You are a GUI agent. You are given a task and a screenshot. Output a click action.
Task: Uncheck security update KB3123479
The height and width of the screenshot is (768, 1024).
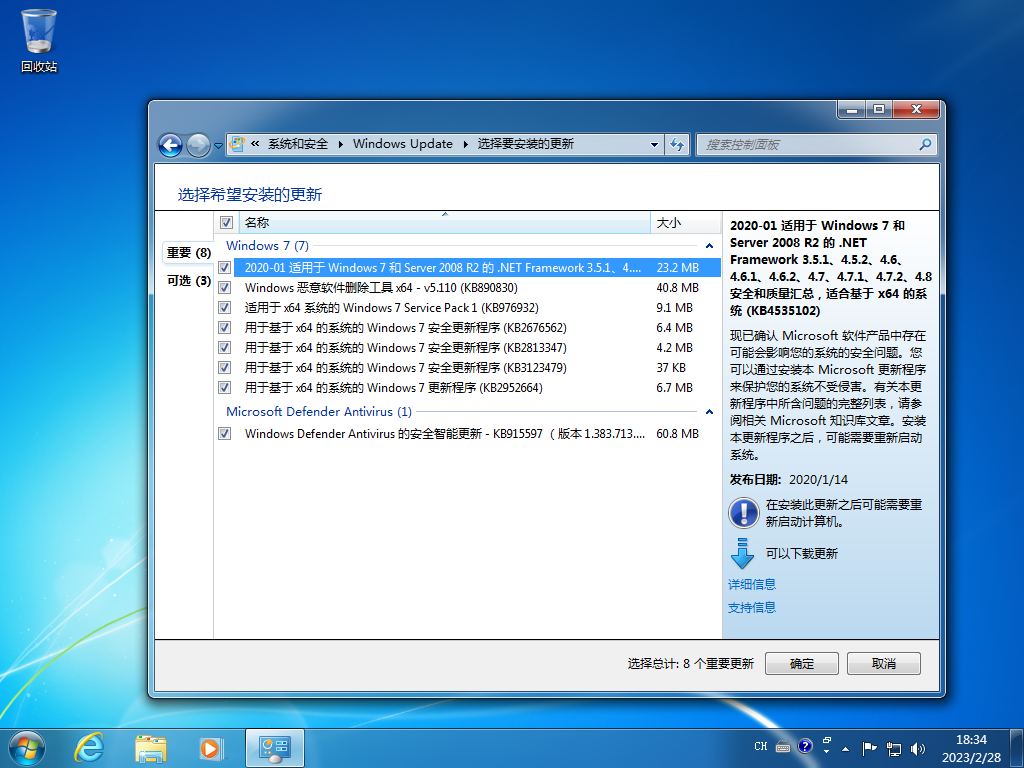[x=225, y=368]
